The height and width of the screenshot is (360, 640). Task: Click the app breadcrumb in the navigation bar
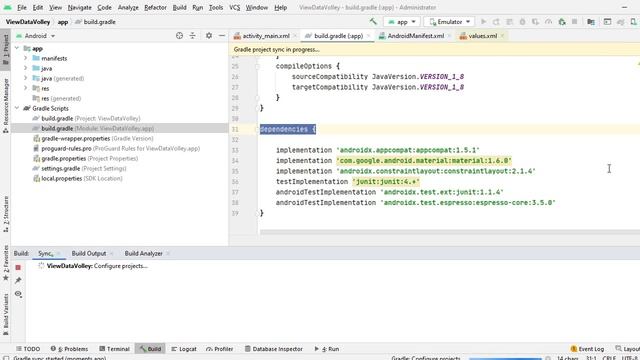pyautogui.click(x=62, y=22)
